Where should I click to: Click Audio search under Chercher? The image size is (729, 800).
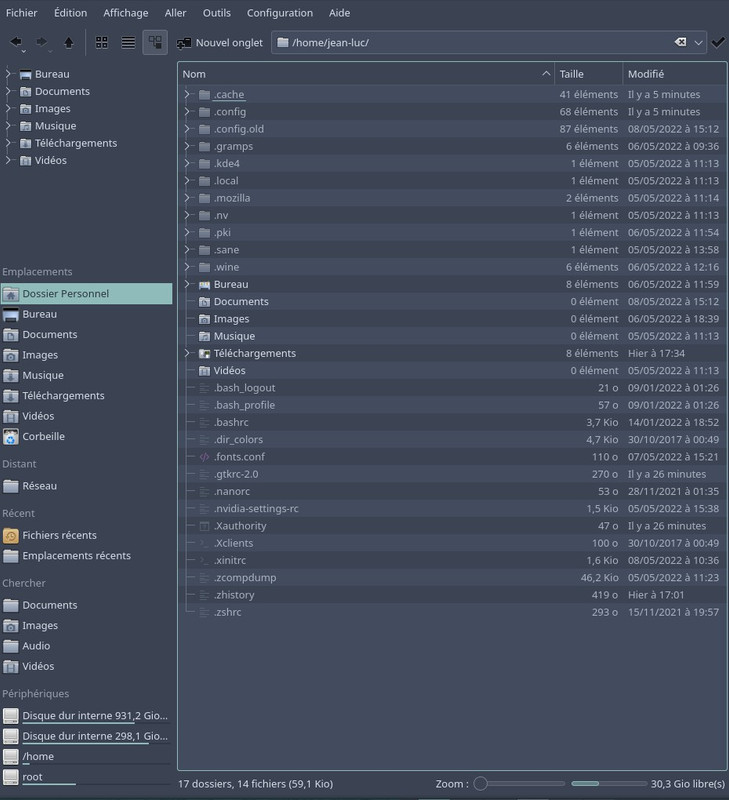[36, 645]
